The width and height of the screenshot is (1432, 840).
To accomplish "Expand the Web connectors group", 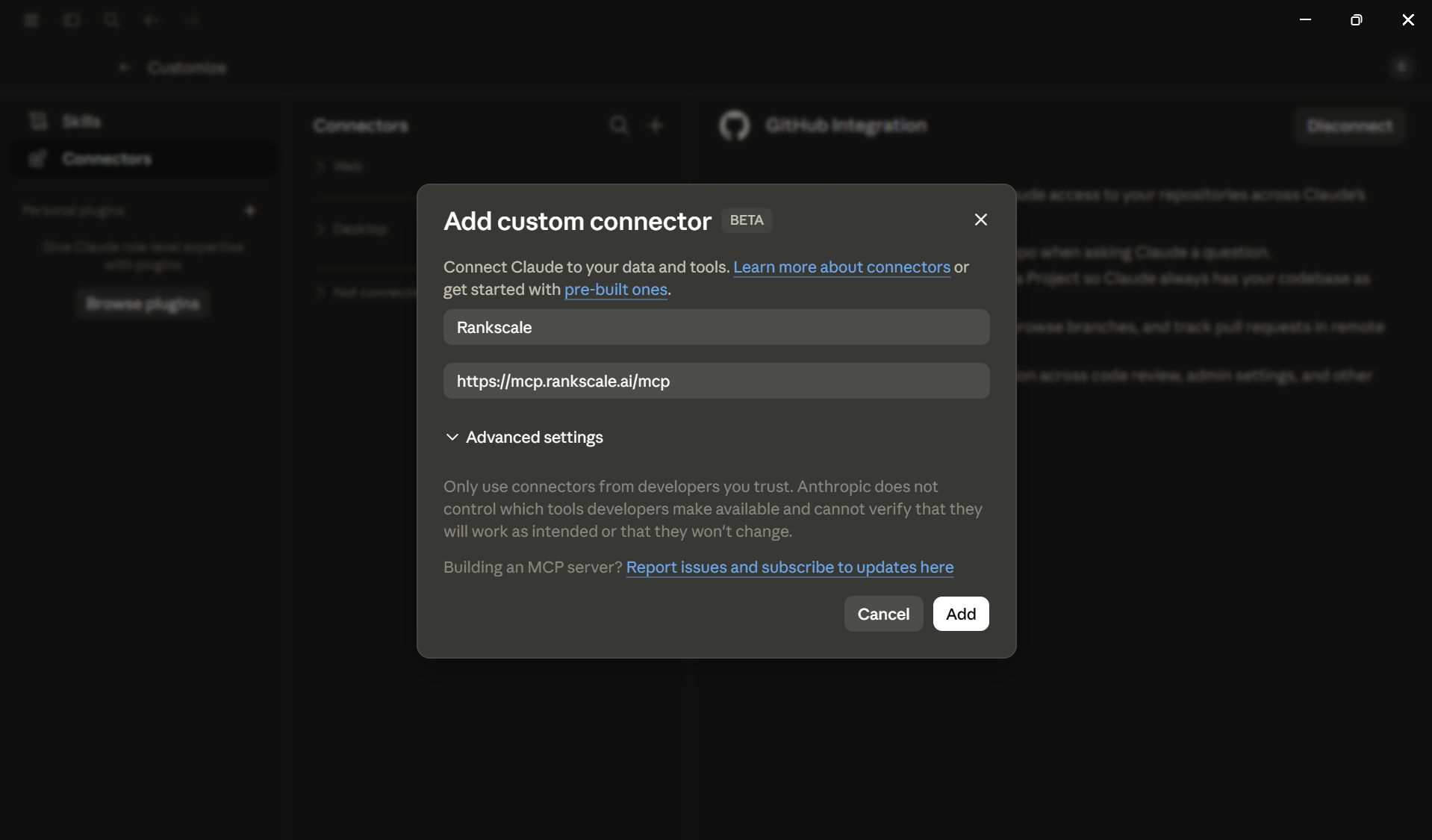I will click(x=340, y=166).
